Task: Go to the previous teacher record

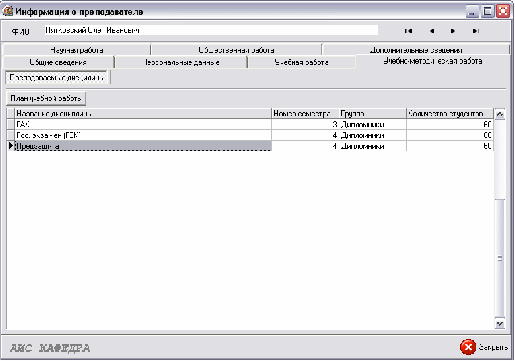Action: pyautogui.click(x=432, y=31)
